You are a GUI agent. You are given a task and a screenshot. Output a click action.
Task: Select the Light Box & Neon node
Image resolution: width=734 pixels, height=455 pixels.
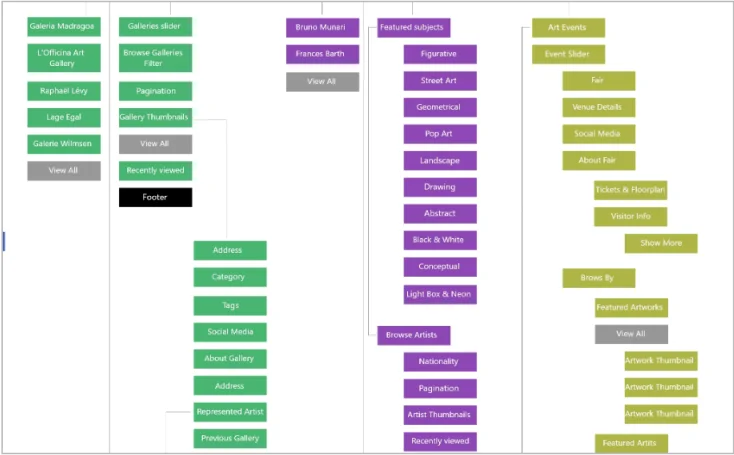point(440,294)
